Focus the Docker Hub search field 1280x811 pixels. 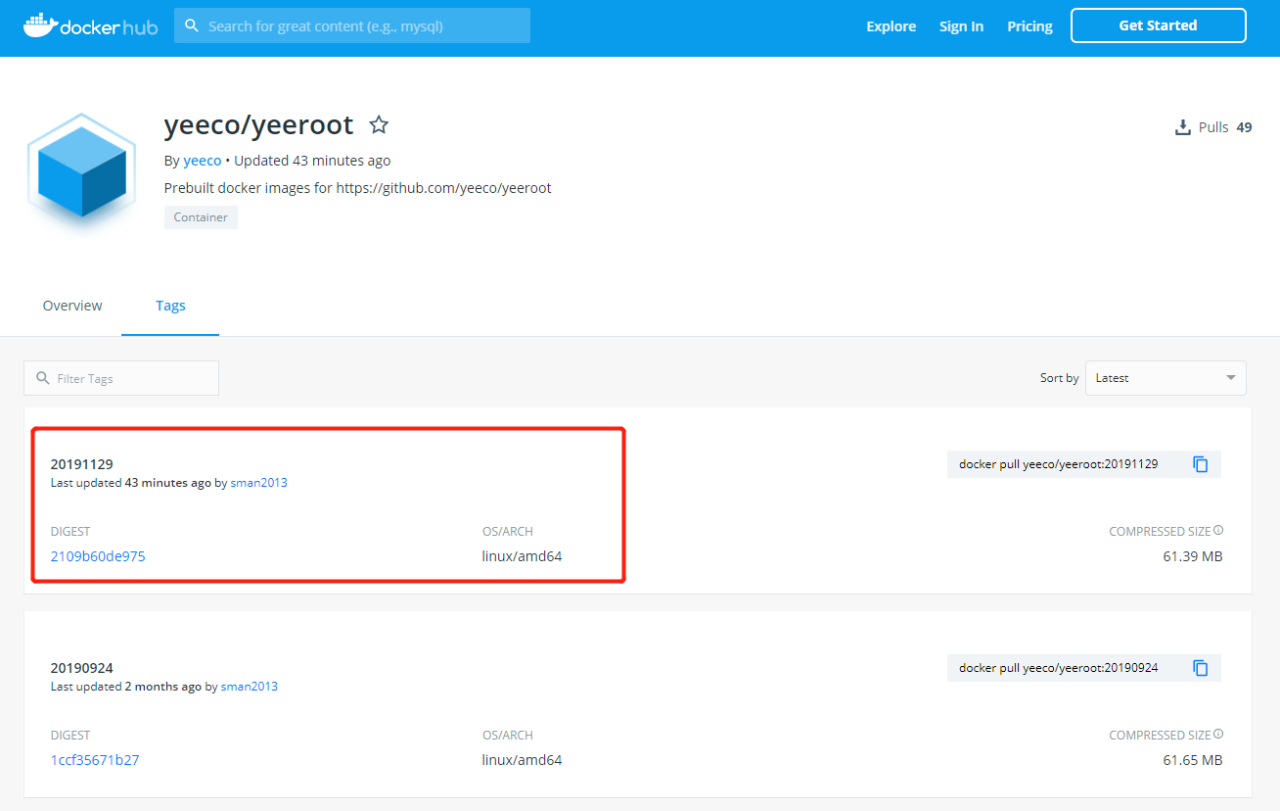[x=352, y=26]
